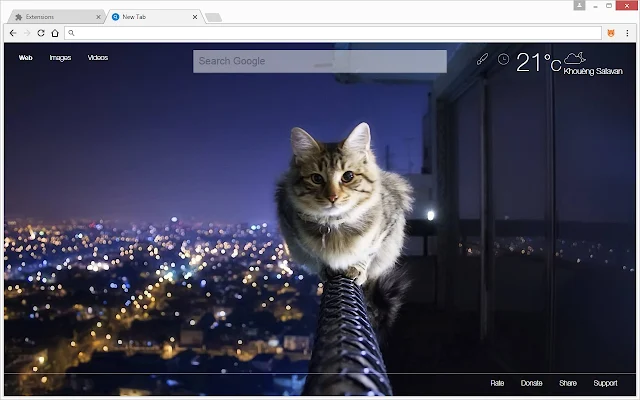This screenshot has height=400, width=640.
Task: Click the browser forward arrow
Action: pos(27,33)
